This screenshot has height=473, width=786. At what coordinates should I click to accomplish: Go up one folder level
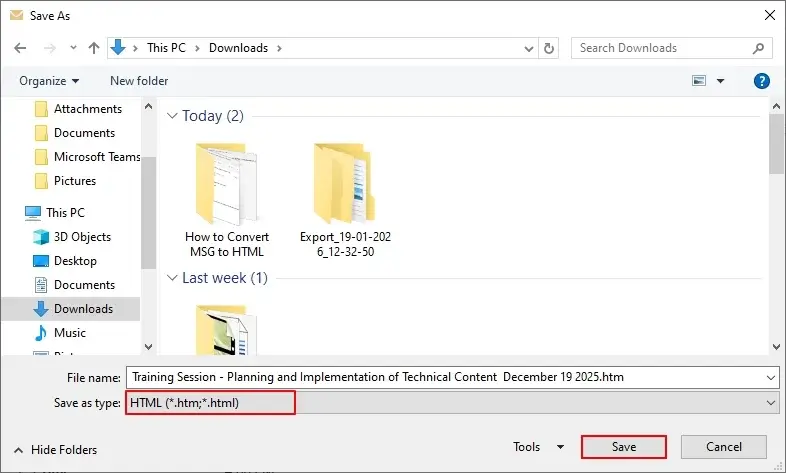[94, 48]
